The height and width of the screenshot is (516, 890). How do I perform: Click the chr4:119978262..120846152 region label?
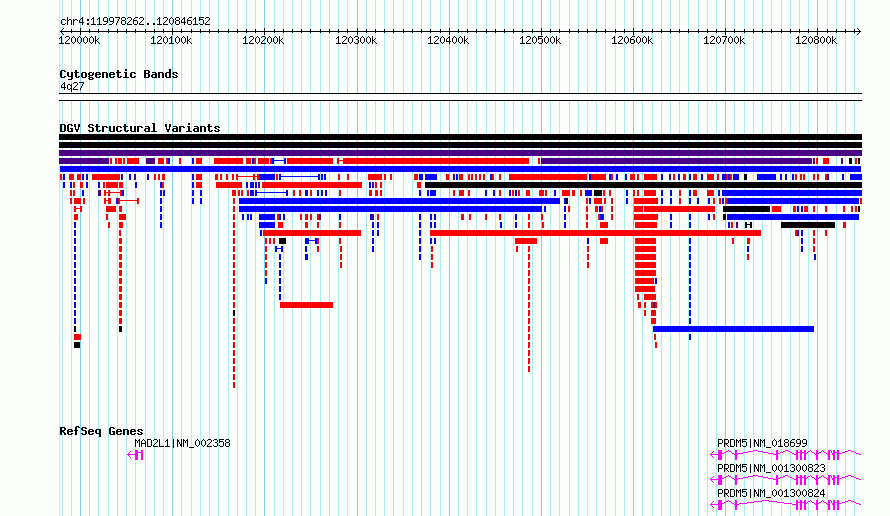coord(135,21)
